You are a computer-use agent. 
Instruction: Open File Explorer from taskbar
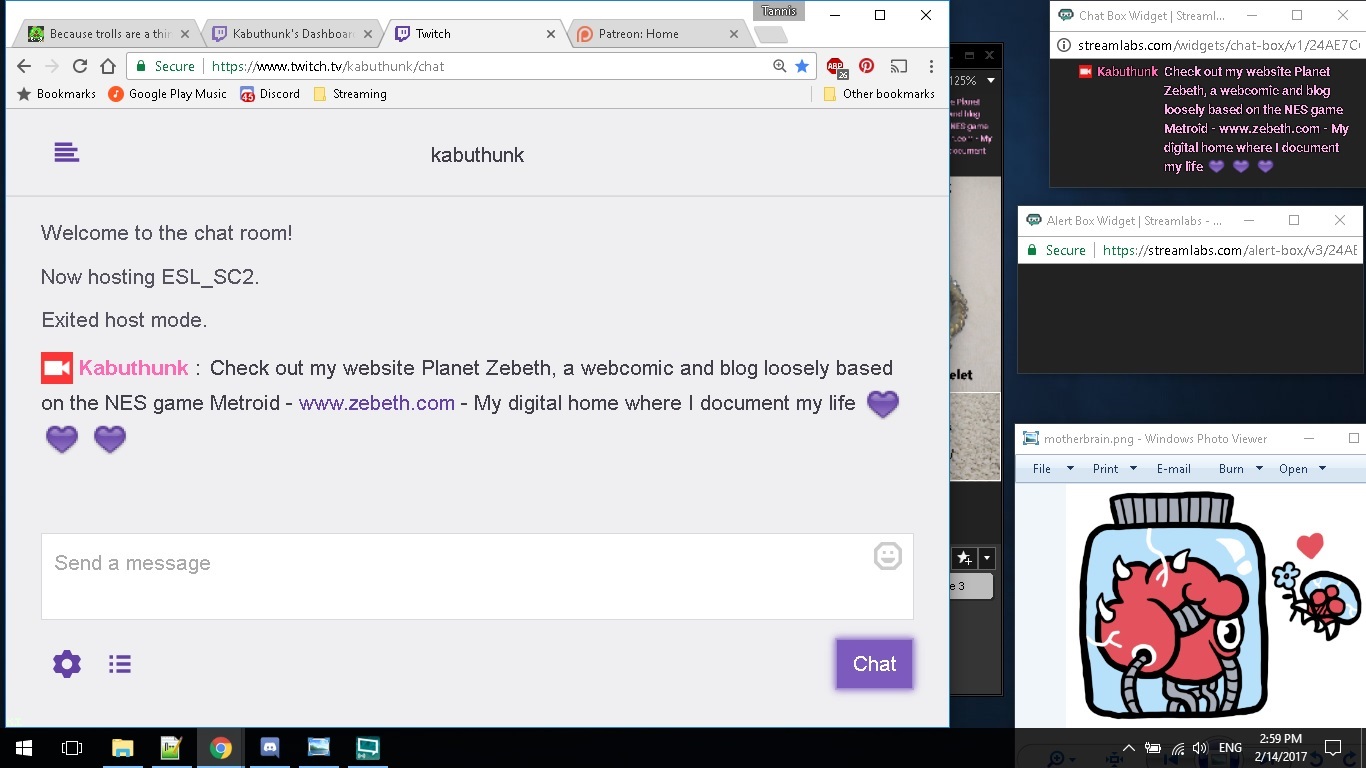pyautogui.click(x=122, y=748)
